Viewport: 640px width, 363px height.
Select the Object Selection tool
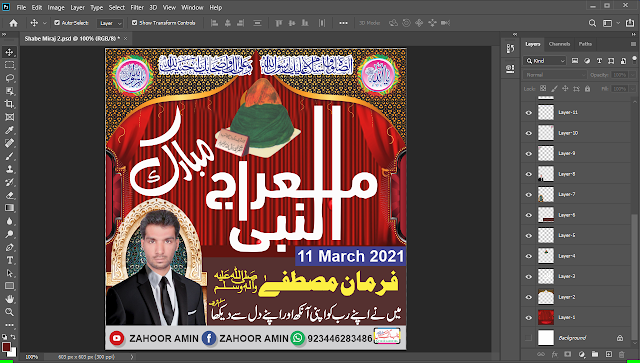[x=9, y=91]
